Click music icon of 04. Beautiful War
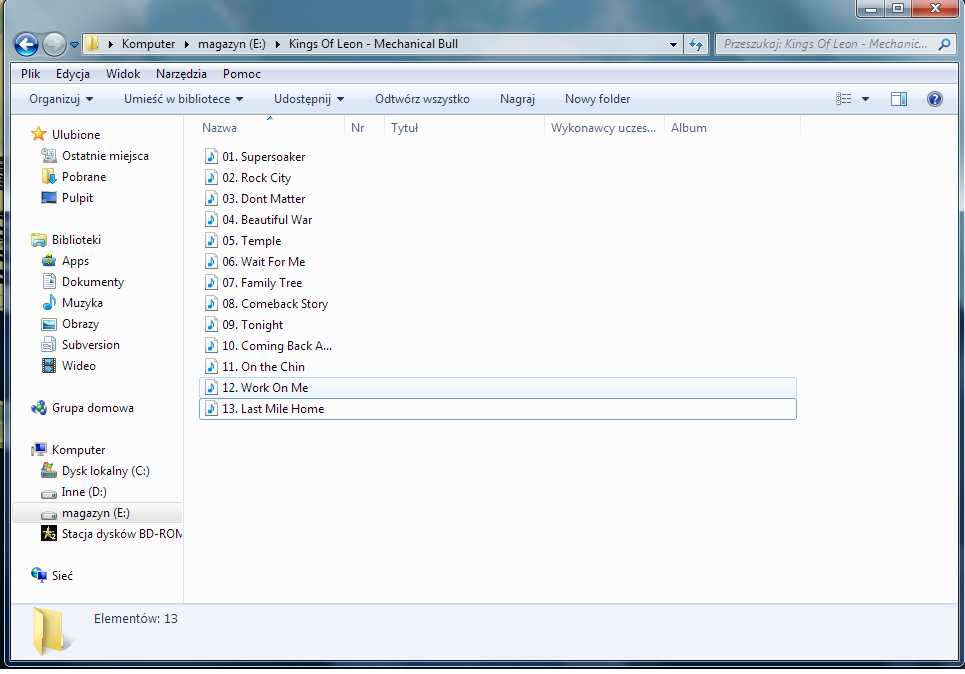Screen dimensions: 965x674 click(211, 219)
